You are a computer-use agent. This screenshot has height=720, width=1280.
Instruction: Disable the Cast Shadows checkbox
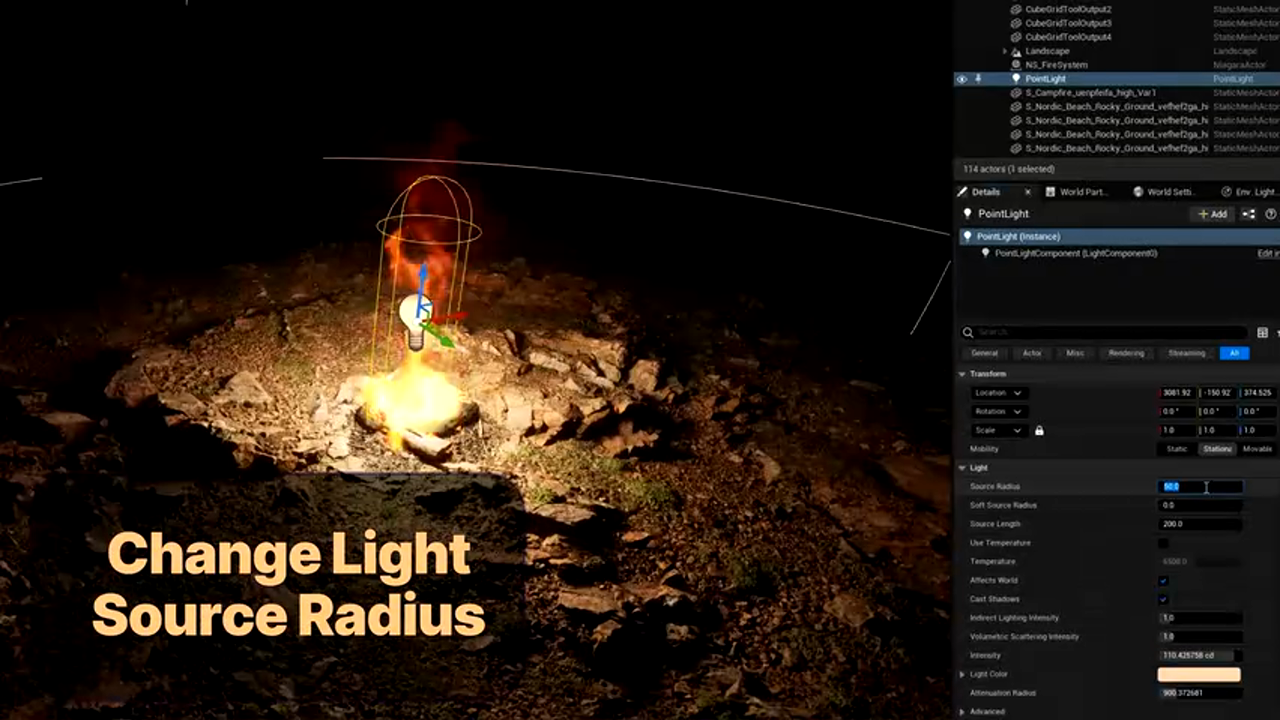1163,599
